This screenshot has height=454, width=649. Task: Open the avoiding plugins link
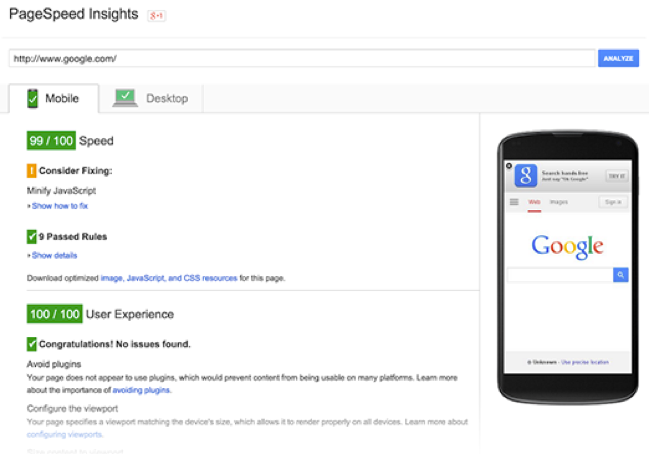click(141, 390)
